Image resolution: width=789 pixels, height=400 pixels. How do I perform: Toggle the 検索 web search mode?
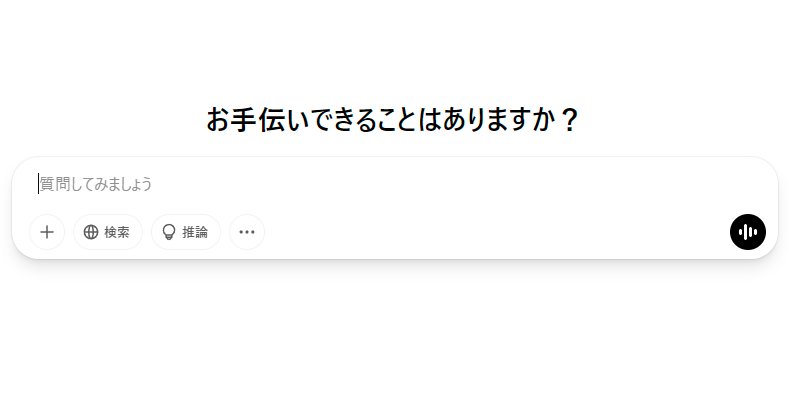pos(108,232)
